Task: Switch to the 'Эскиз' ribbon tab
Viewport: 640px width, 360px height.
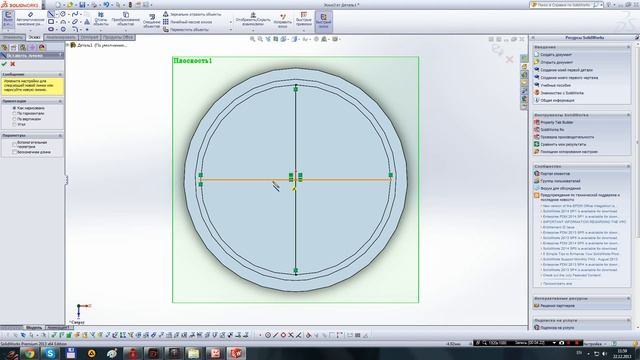Action: coord(34,38)
